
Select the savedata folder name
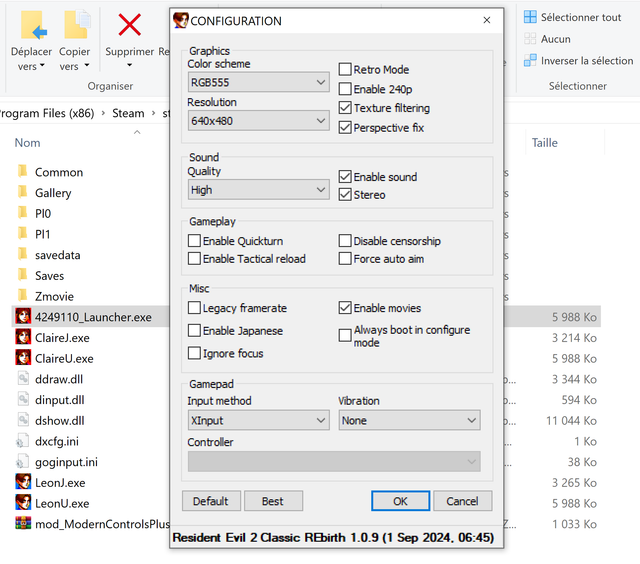point(58,255)
